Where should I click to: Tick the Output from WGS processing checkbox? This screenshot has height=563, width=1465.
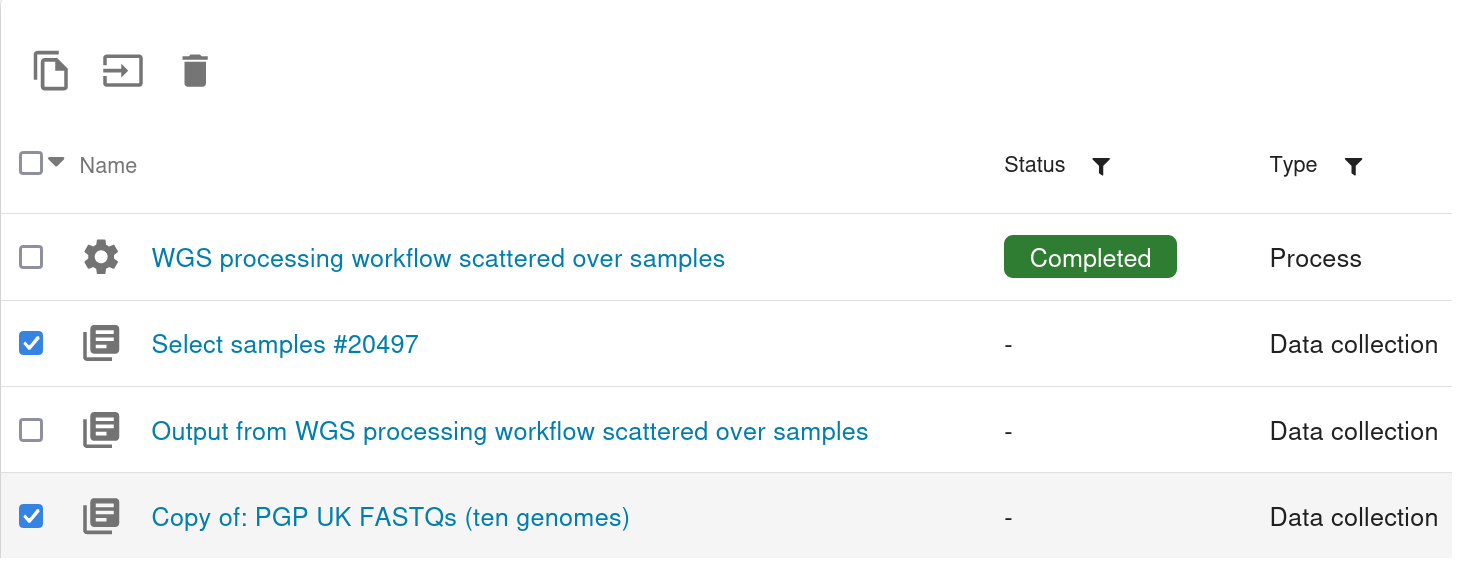32,431
